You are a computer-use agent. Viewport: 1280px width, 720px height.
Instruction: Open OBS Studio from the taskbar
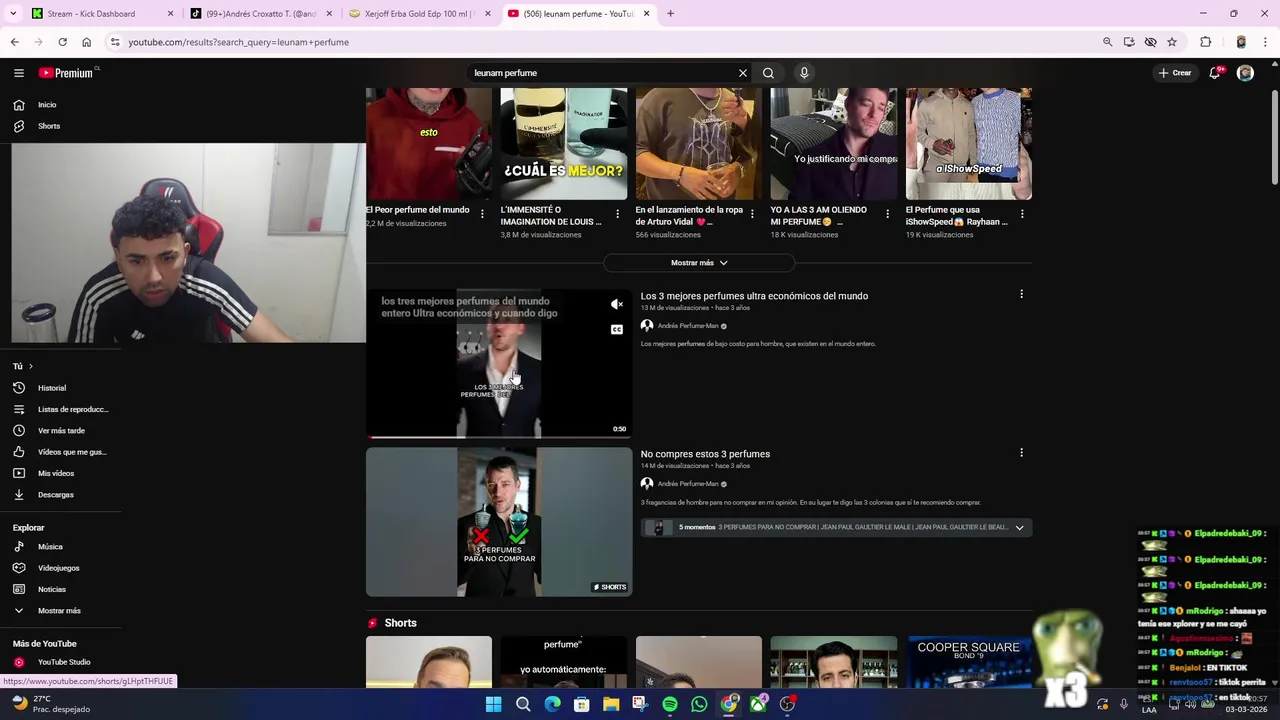(787, 704)
